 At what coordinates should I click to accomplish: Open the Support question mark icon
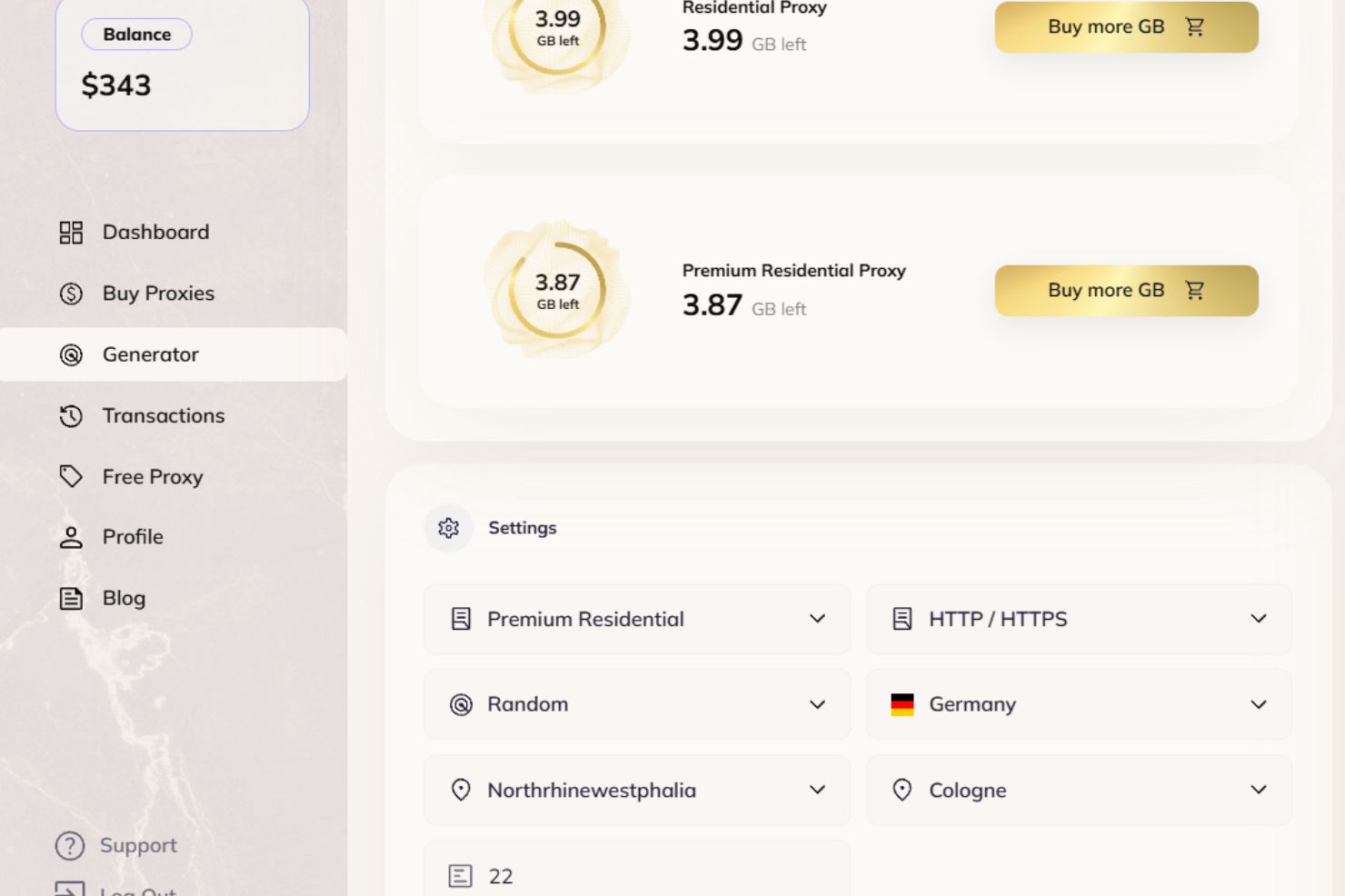pos(70,846)
